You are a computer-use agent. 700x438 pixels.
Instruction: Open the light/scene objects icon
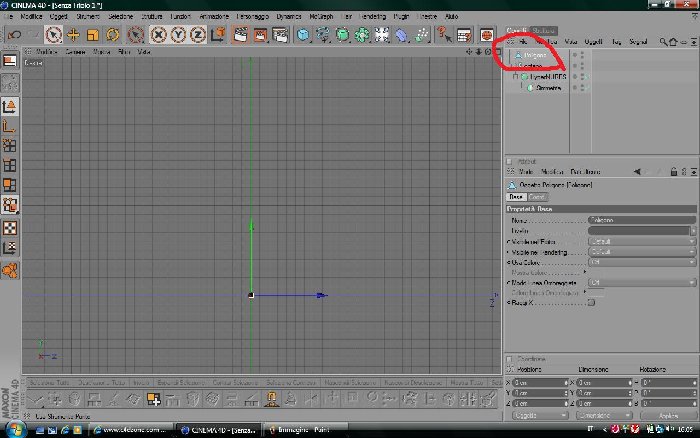pyautogui.click(x=382, y=34)
